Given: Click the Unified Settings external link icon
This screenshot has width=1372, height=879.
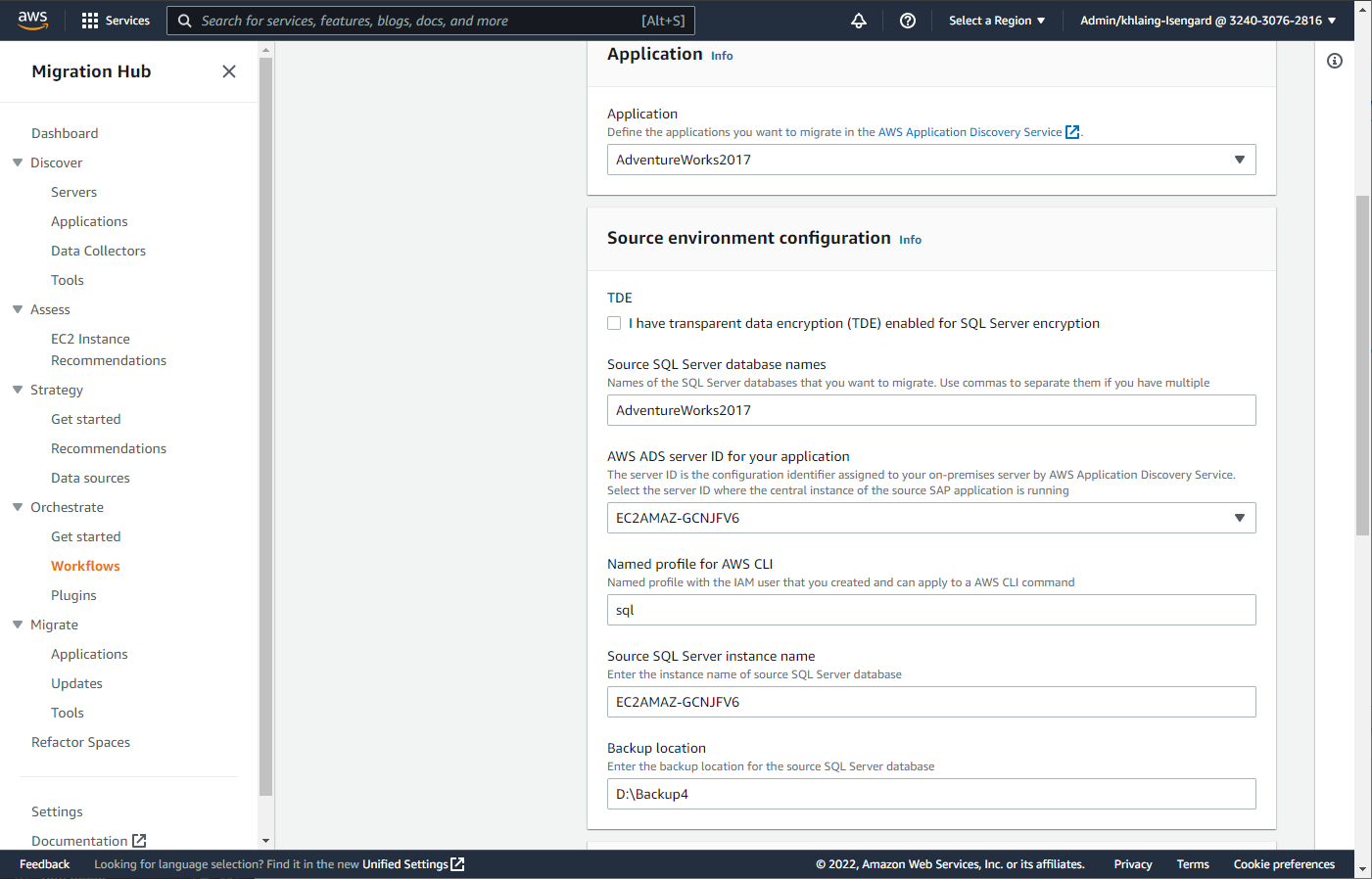Looking at the screenshot, I should 457,864.
